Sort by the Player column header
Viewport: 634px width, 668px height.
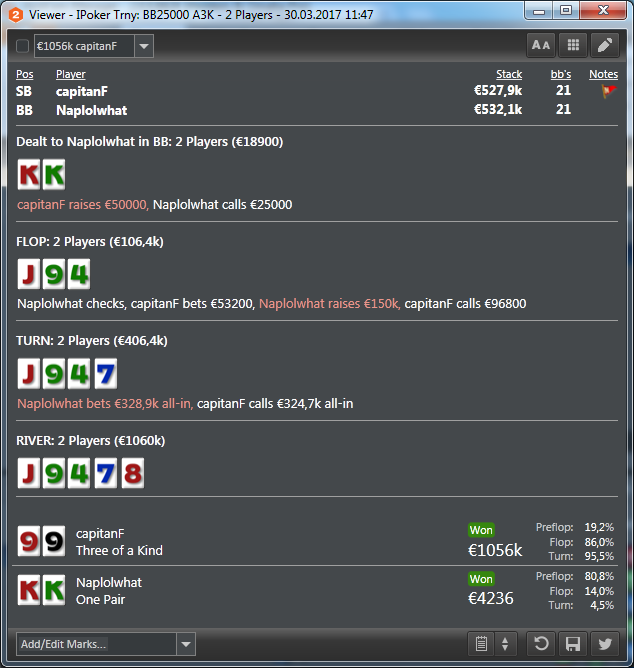[x=71, y=74]
